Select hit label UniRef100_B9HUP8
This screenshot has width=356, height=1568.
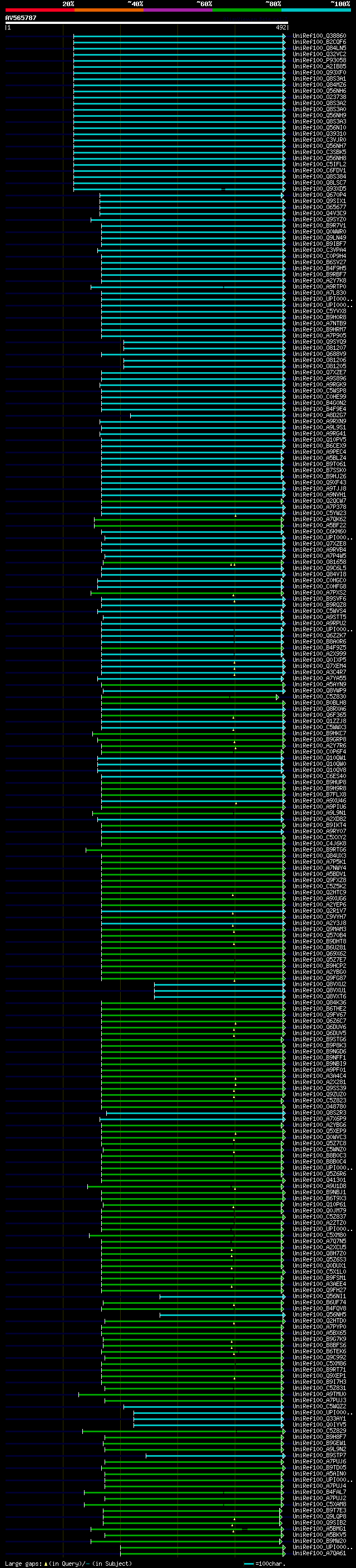(x=319, y=782)
